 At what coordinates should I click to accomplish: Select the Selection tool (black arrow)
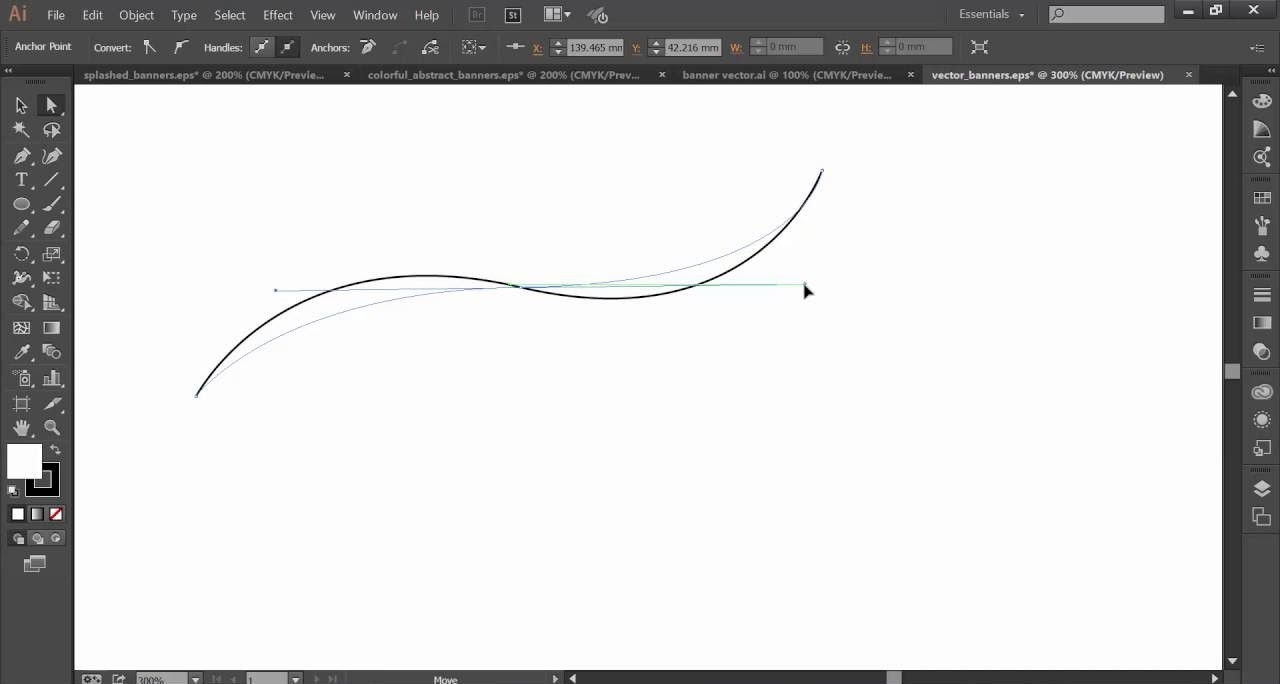coord(21,105)
